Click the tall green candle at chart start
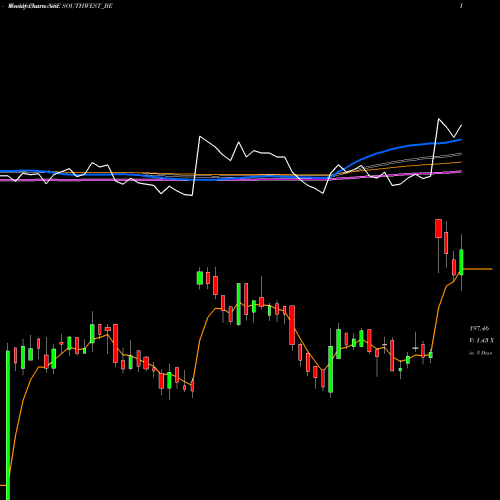This screenshot has height=500, width=500. click(8, 425)
